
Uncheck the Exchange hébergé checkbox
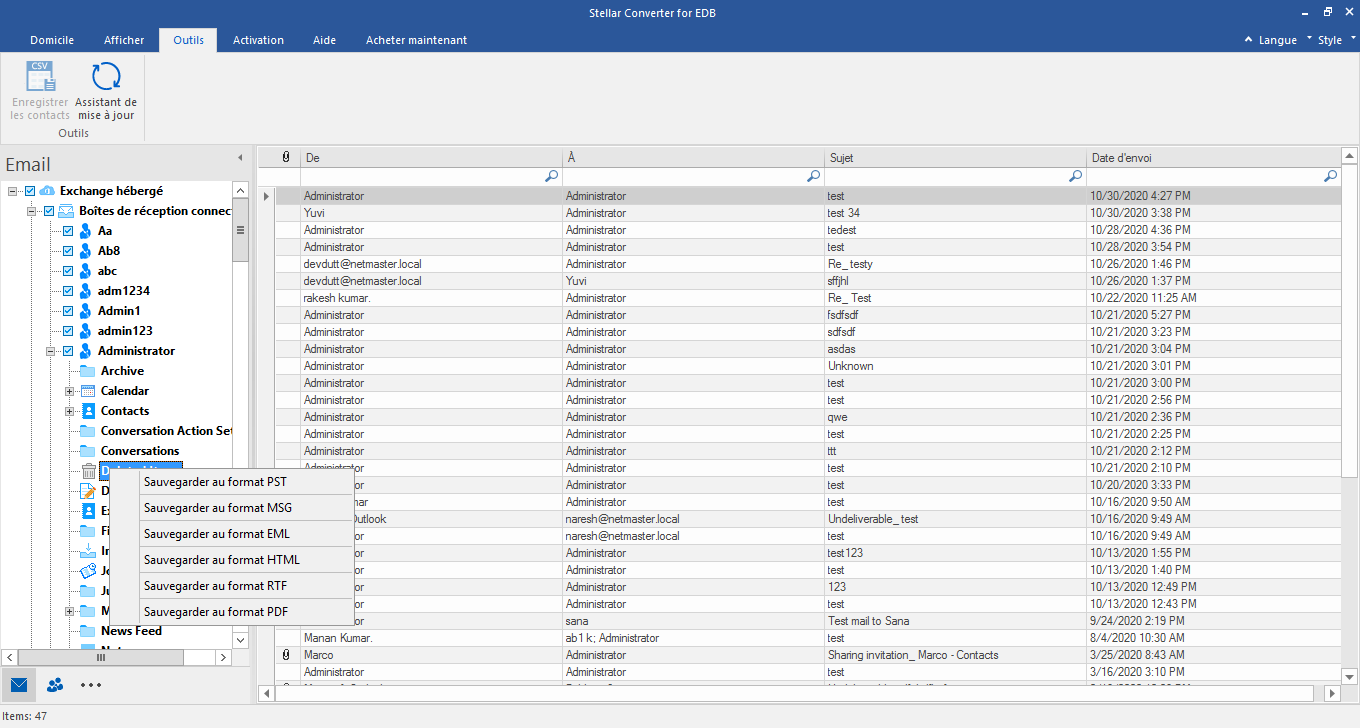[x=30, y=191]
